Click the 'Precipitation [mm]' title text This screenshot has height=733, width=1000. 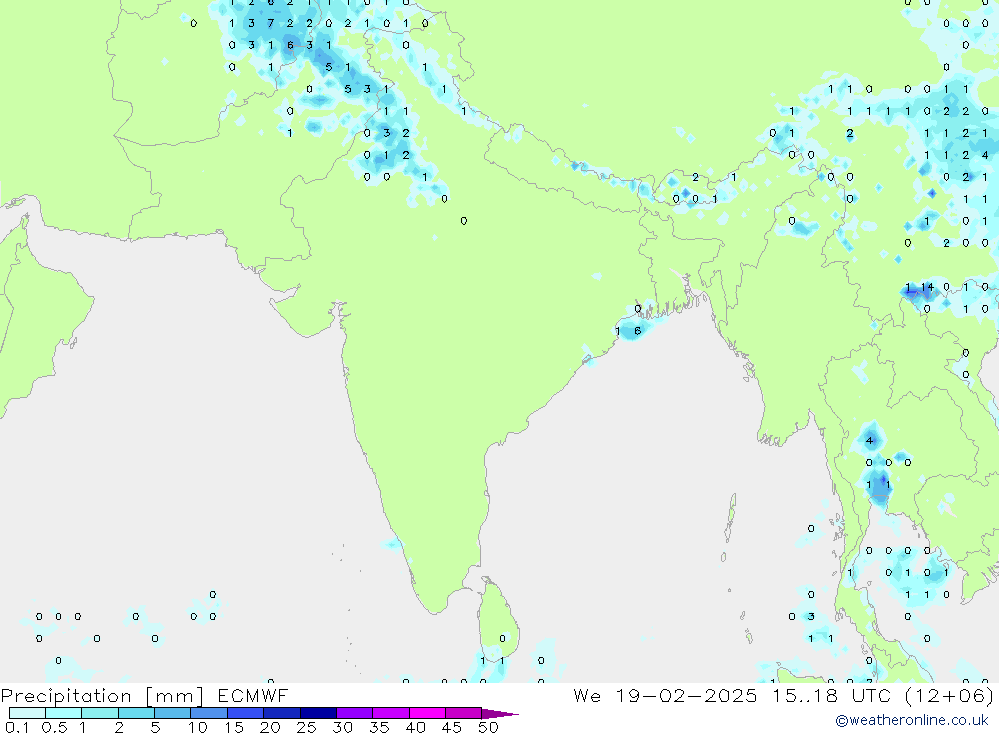point(102,695)
